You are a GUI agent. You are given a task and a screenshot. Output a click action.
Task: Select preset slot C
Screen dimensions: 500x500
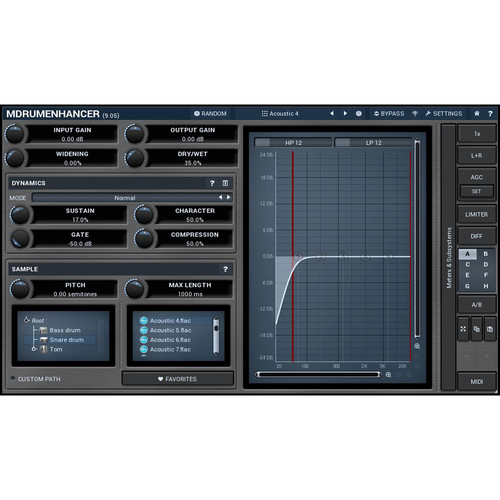tap(468, 265)
